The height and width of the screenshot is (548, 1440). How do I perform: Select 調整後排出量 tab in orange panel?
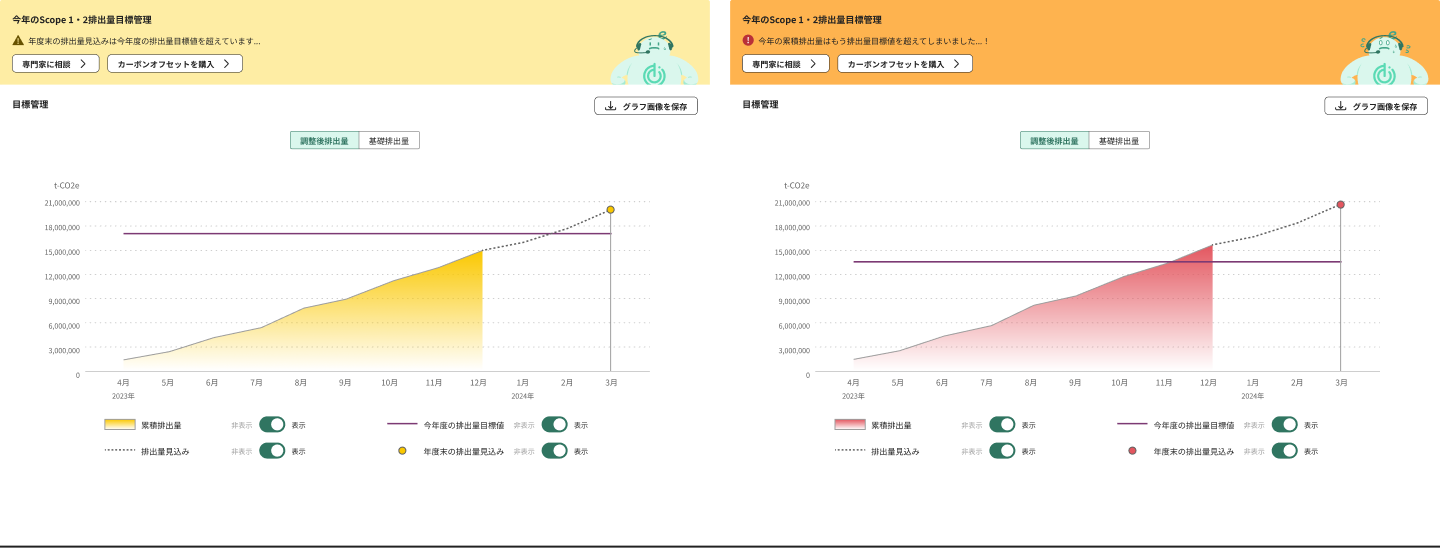(x=1054, y=141)
